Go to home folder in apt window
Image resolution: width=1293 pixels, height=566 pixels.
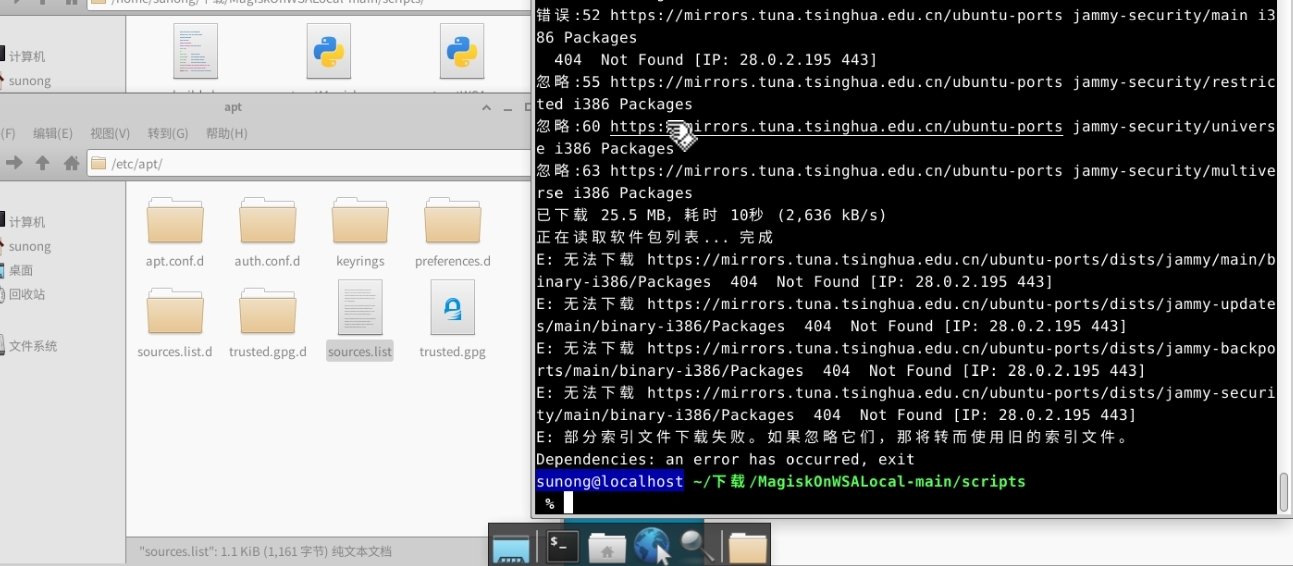tap(71, 162)
